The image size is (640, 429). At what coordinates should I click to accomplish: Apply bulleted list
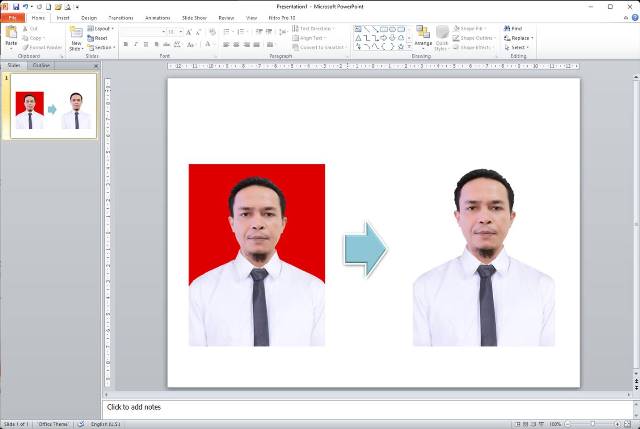228,32
